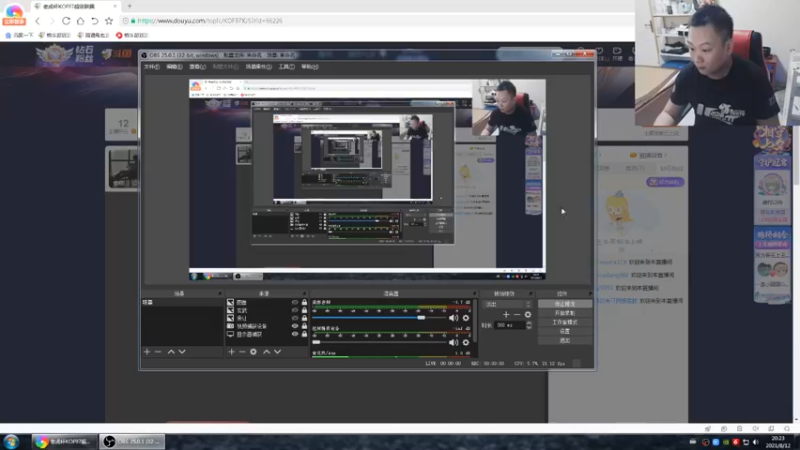The height and width of the screenshot is (450, 800).
Task: Click 桌面音频 blue volume slider handle
Action: [421, 318]
